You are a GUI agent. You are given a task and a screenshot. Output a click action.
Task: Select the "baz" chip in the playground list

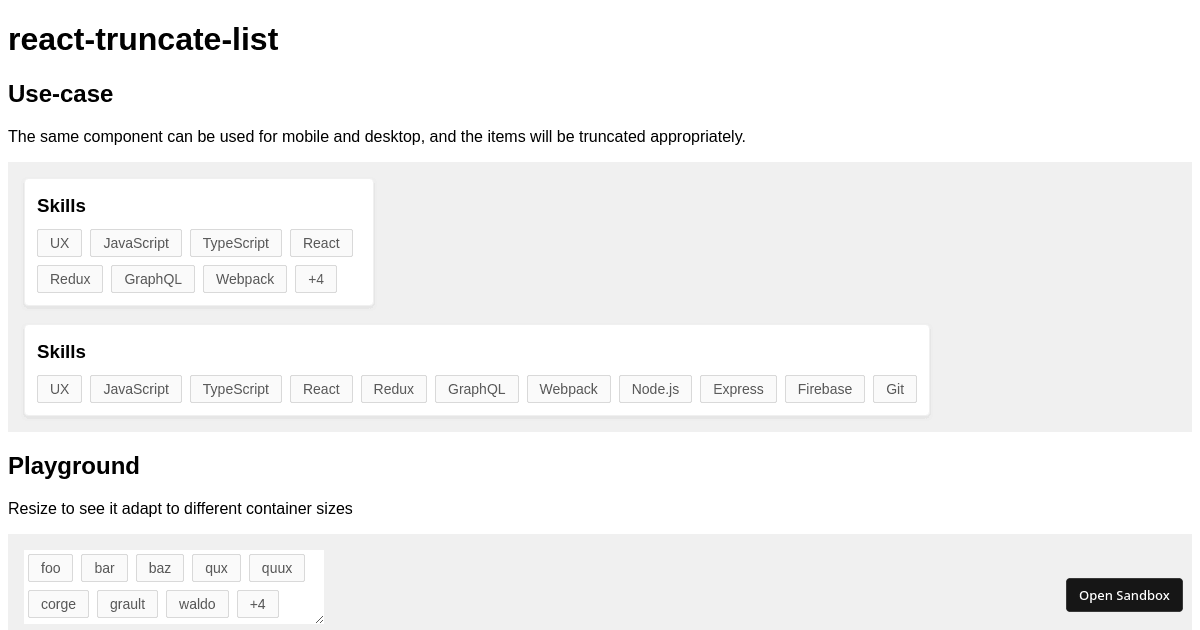point(159,568)
